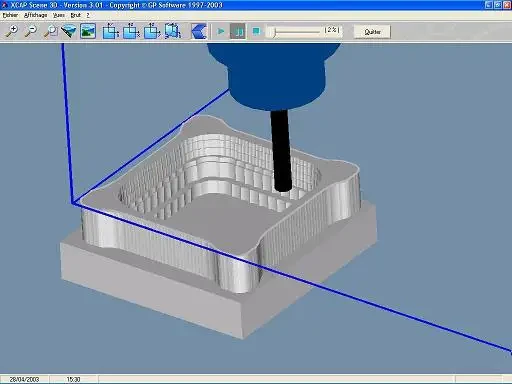
Task: Open the Brut menu
Action: pos(76,15)
